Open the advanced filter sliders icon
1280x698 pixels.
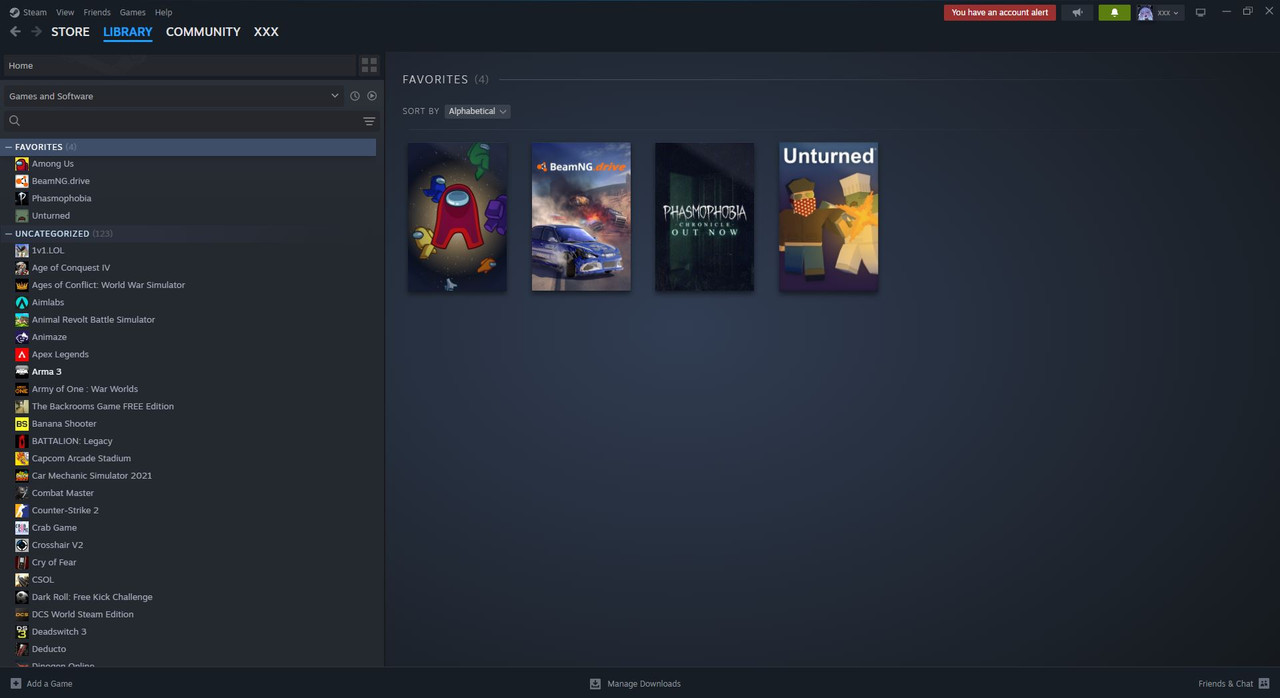(369, 121)
